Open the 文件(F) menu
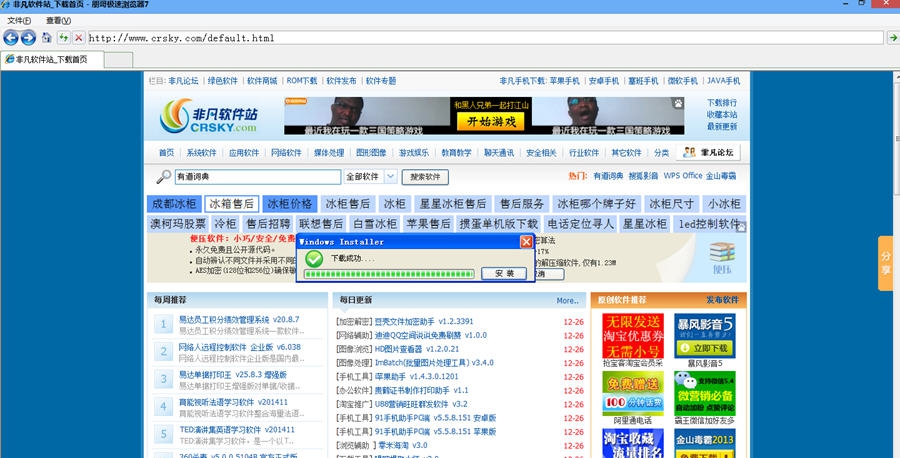The width and height of the screenshot is (900, 458). pos(19,21)
